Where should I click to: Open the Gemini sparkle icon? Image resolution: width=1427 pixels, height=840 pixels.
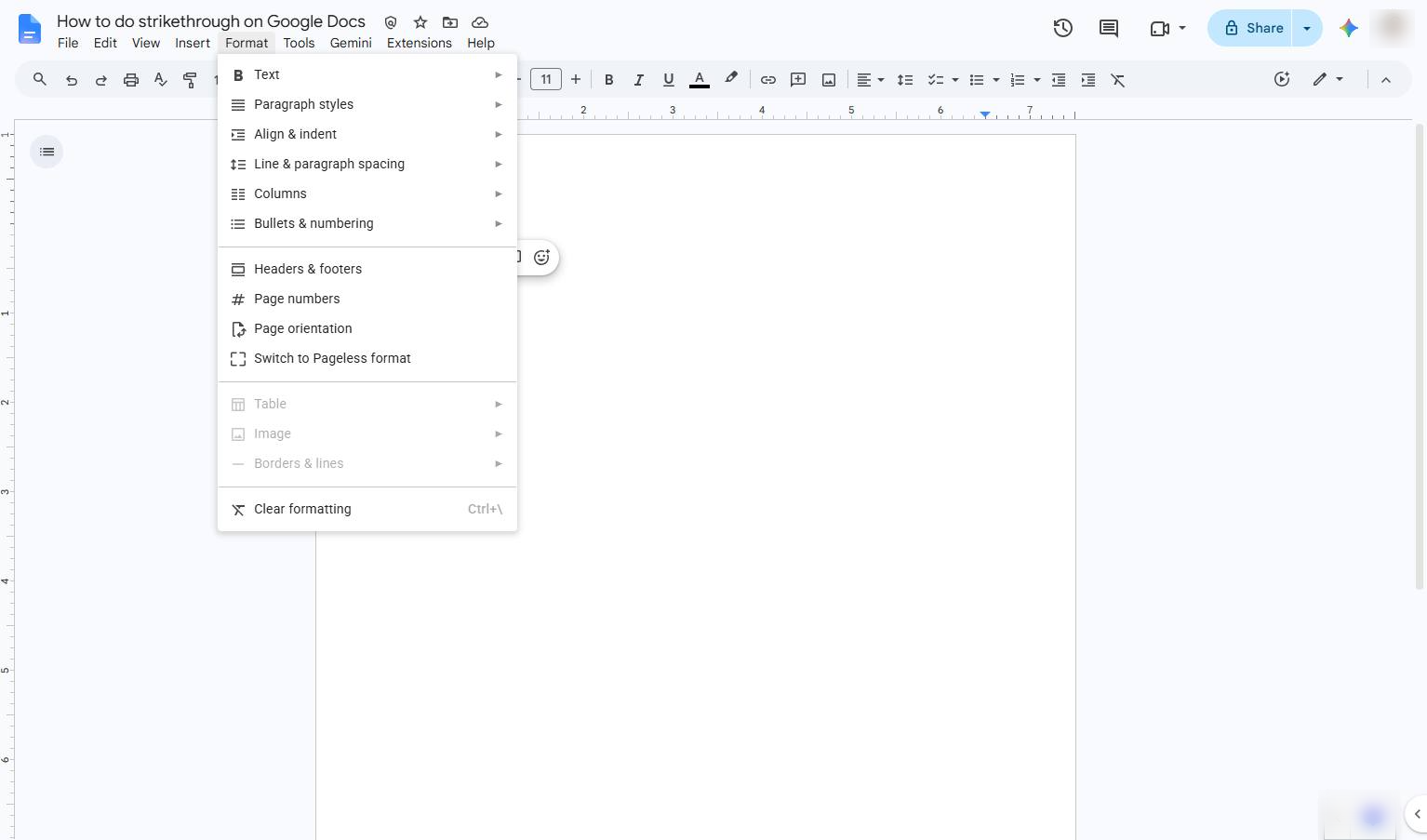pos(1349,28)
